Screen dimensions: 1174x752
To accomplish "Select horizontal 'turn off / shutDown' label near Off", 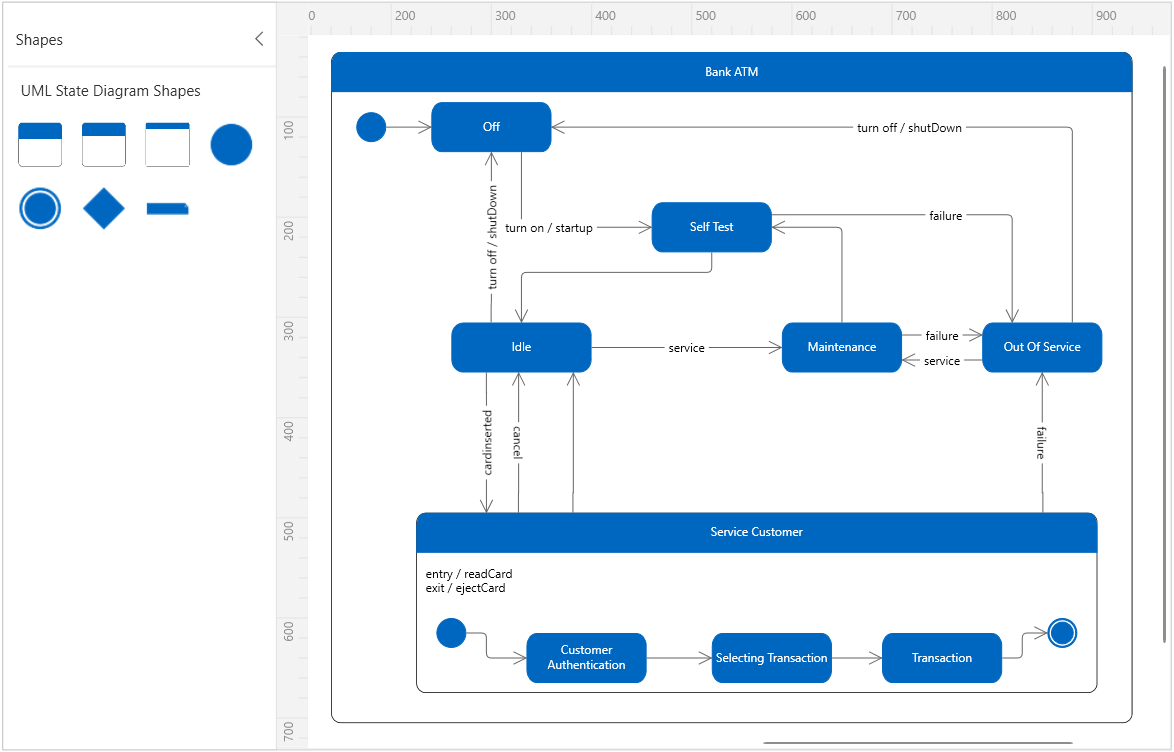I will click(x=909, y=128).
